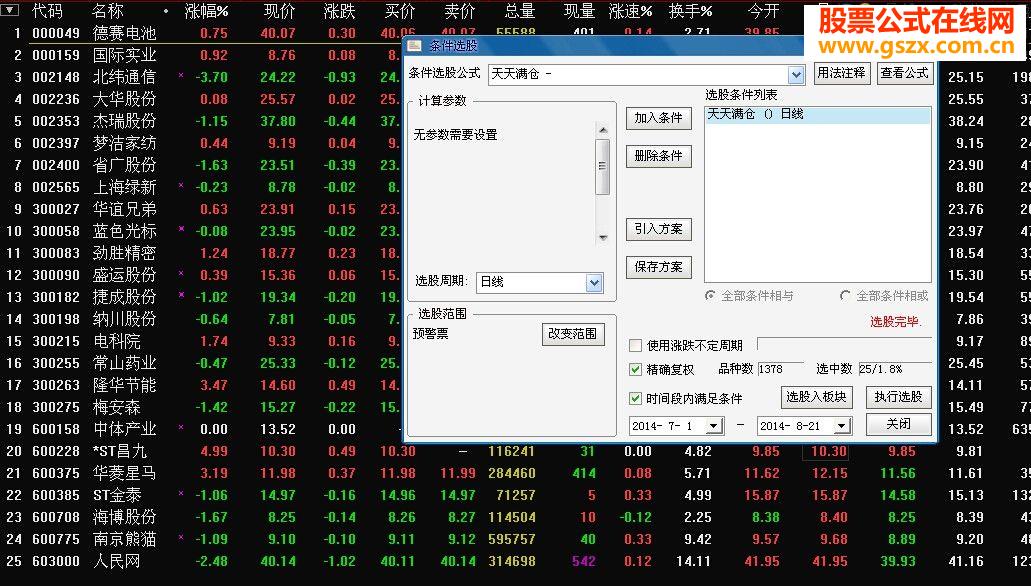Toggle the 时间段内满足条件 checkbox
Viewport: 1031px width, 586px height.
pyautogui.click(x=635, y=399)
